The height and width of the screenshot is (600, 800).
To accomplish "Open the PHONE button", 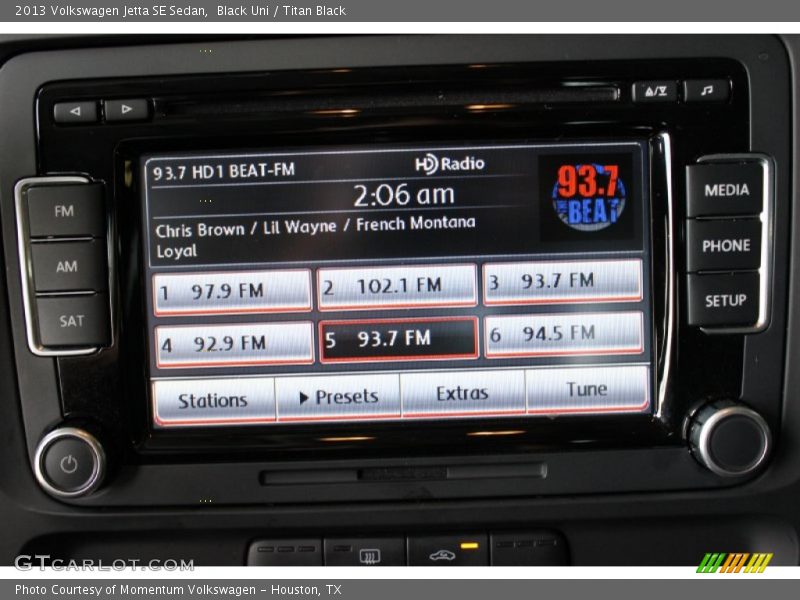I will click(726, 245).
